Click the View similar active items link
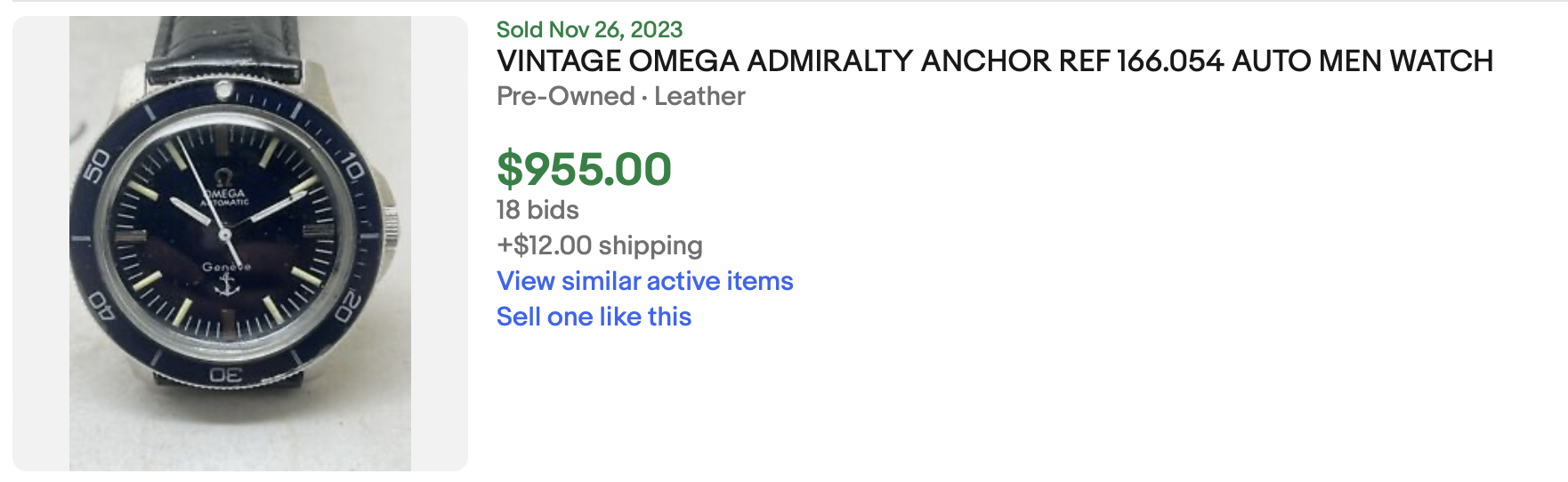 pos(644,281)
